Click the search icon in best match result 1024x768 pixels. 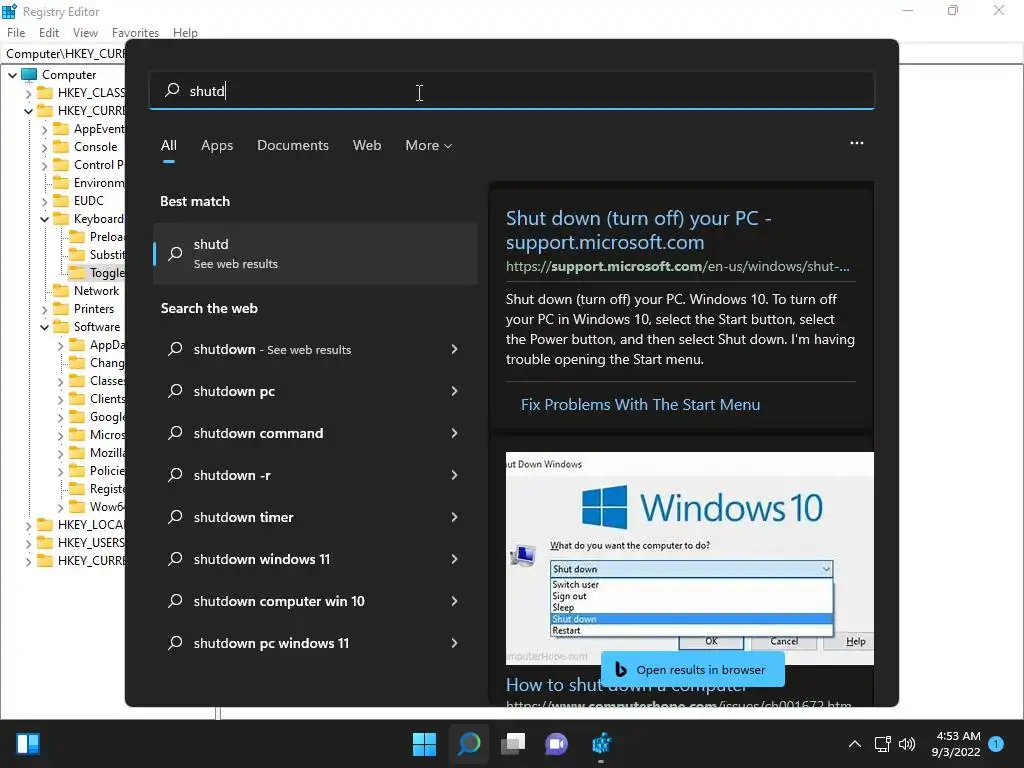pos(175,253)
